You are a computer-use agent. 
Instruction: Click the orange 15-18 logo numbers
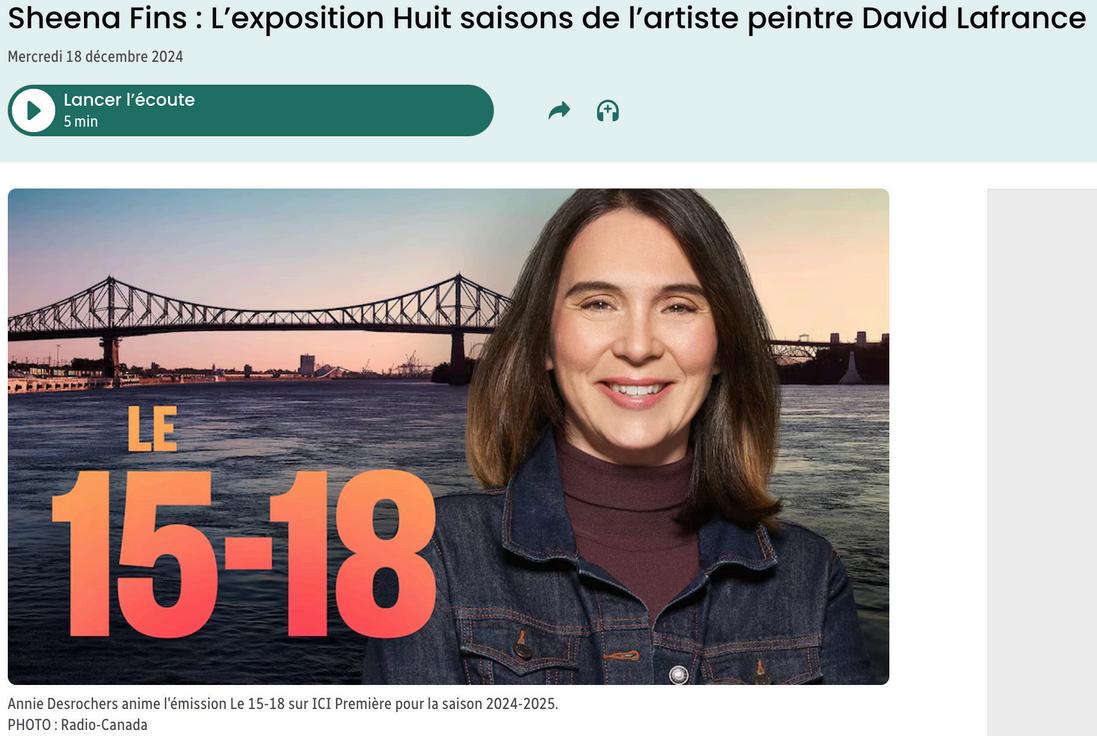click(x=244, y=553)
